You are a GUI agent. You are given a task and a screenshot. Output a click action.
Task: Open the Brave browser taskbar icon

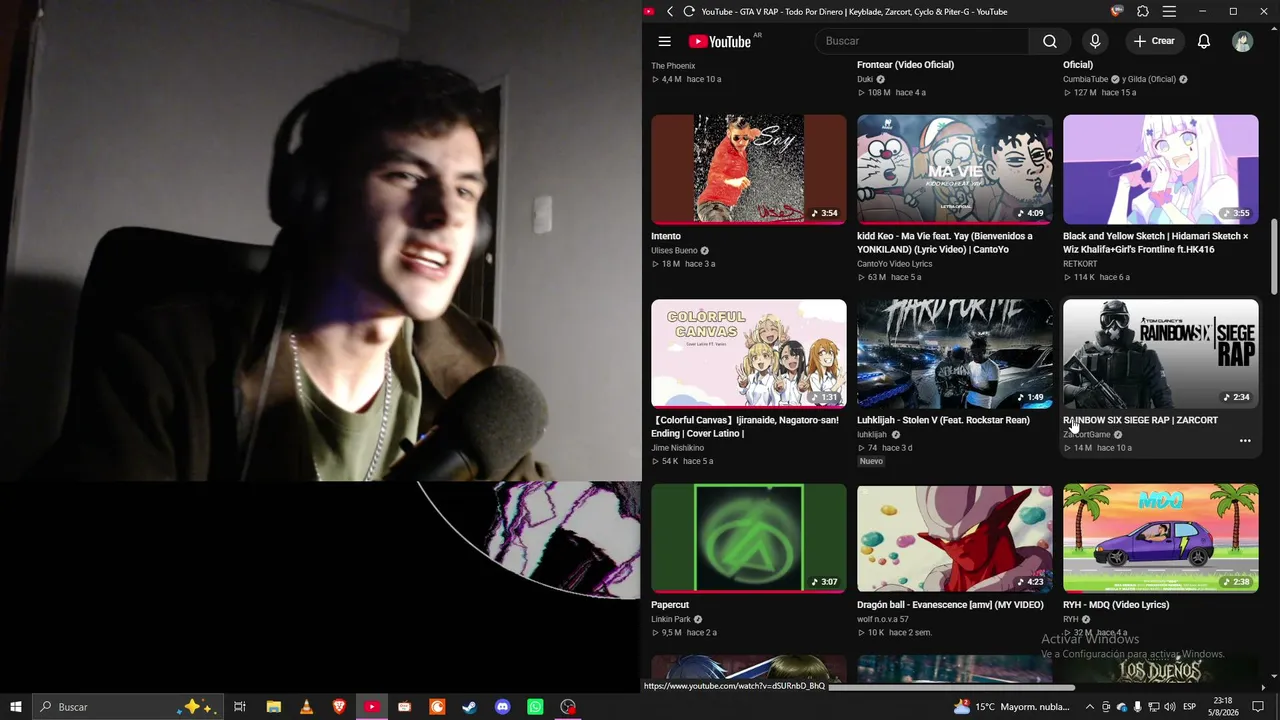(x=339, y=707)
